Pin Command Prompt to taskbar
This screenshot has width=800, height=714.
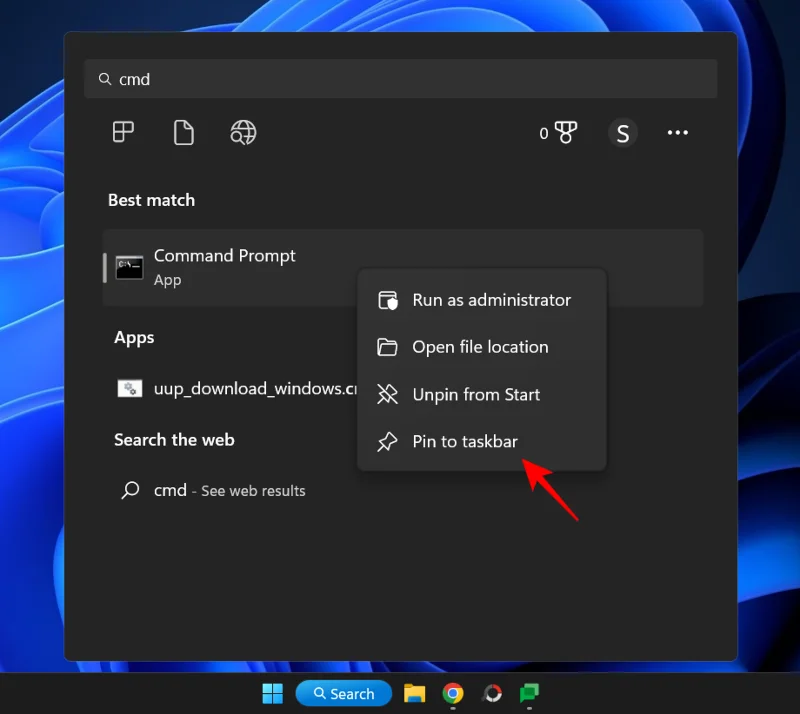465,441
